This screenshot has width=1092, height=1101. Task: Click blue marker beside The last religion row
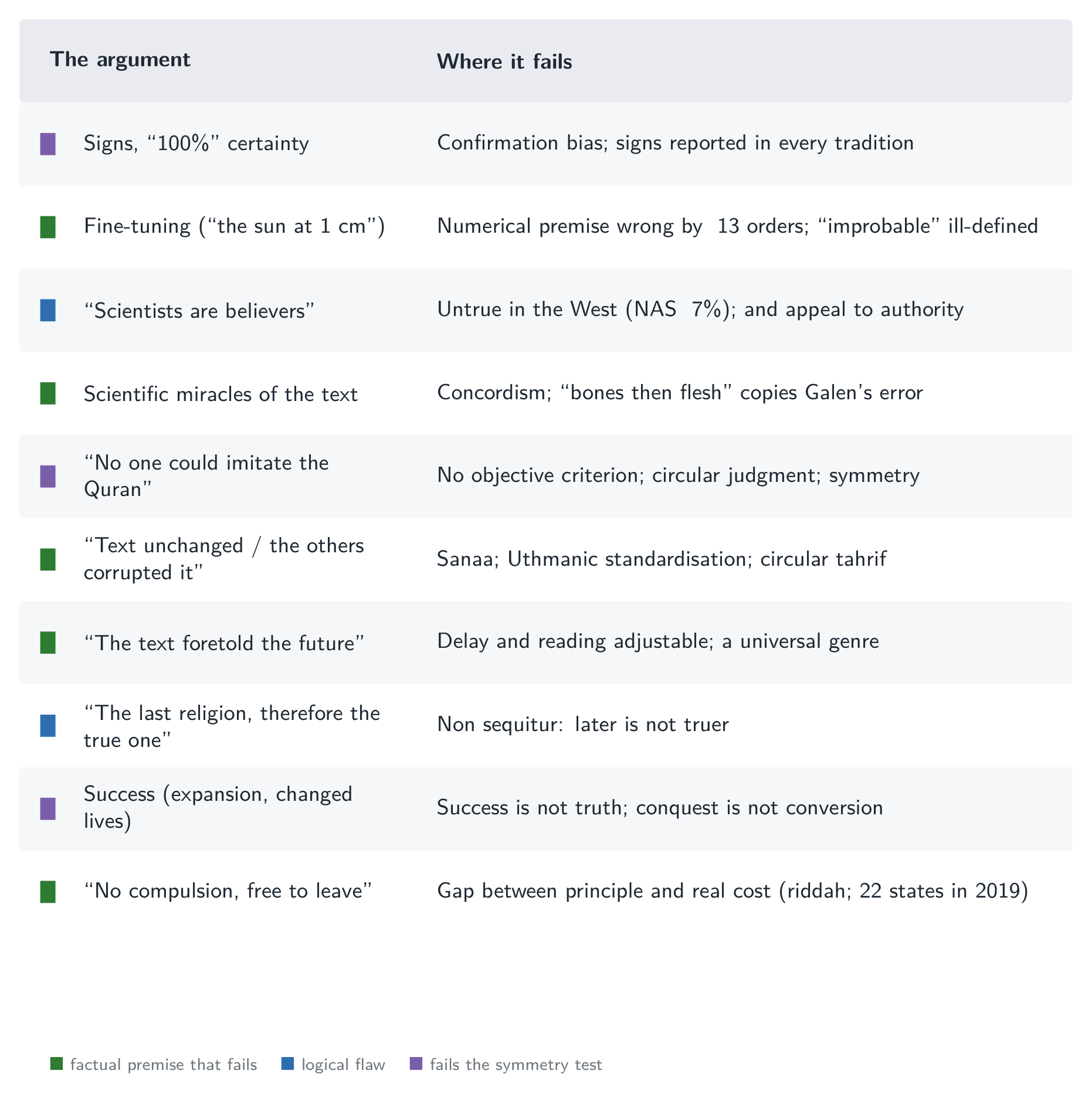point(48,726)
